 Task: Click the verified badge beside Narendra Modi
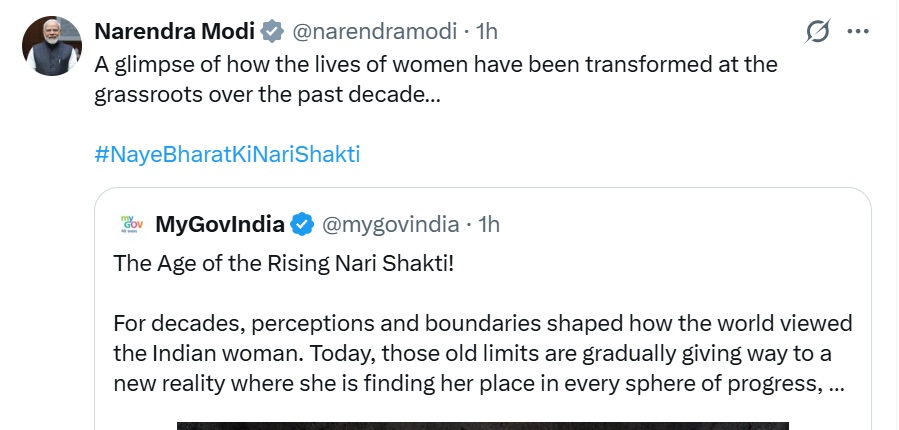click(x=271, y=32)
